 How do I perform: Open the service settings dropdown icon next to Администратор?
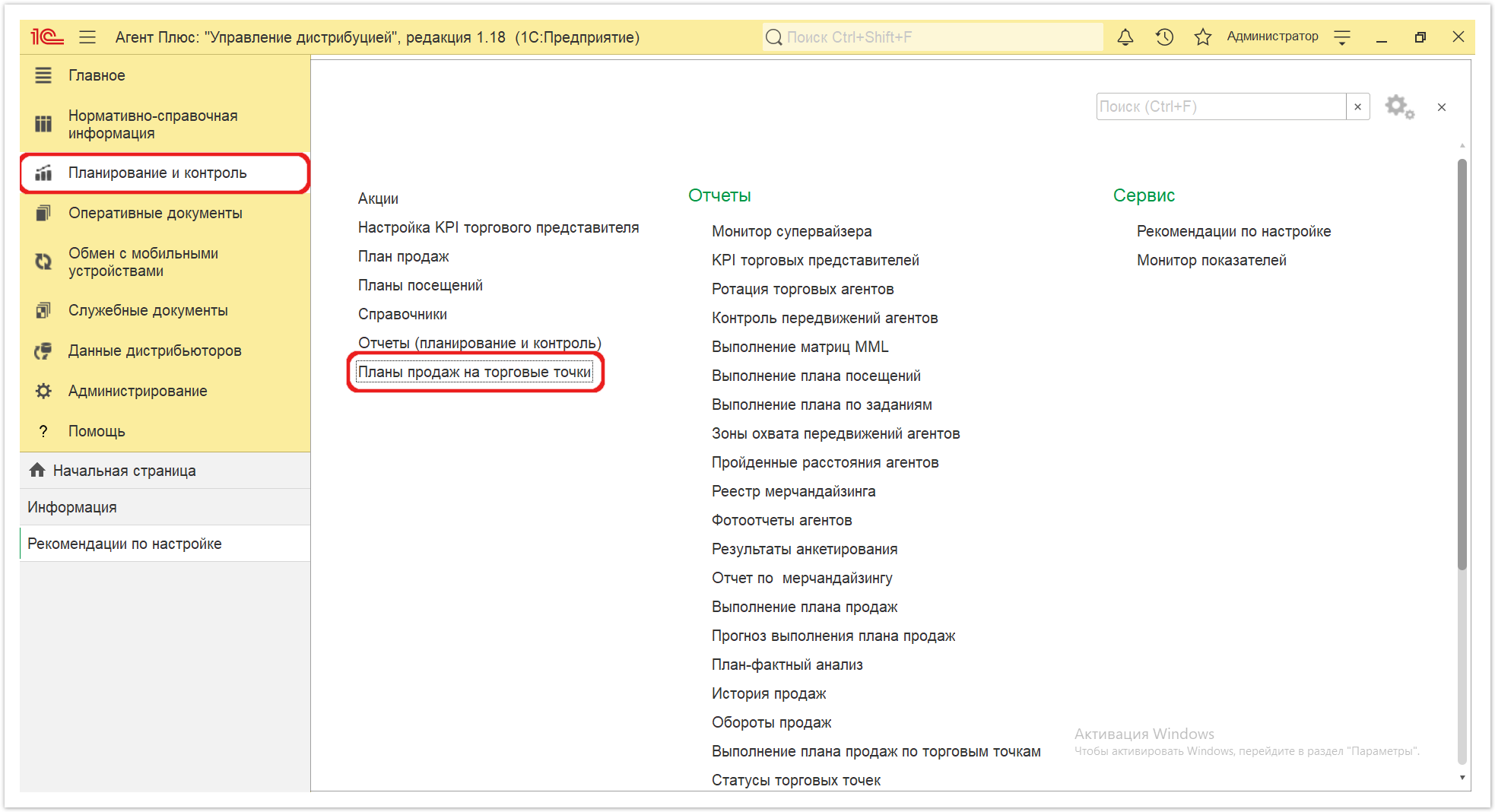pyautogui.click(x=1342, y=37)
